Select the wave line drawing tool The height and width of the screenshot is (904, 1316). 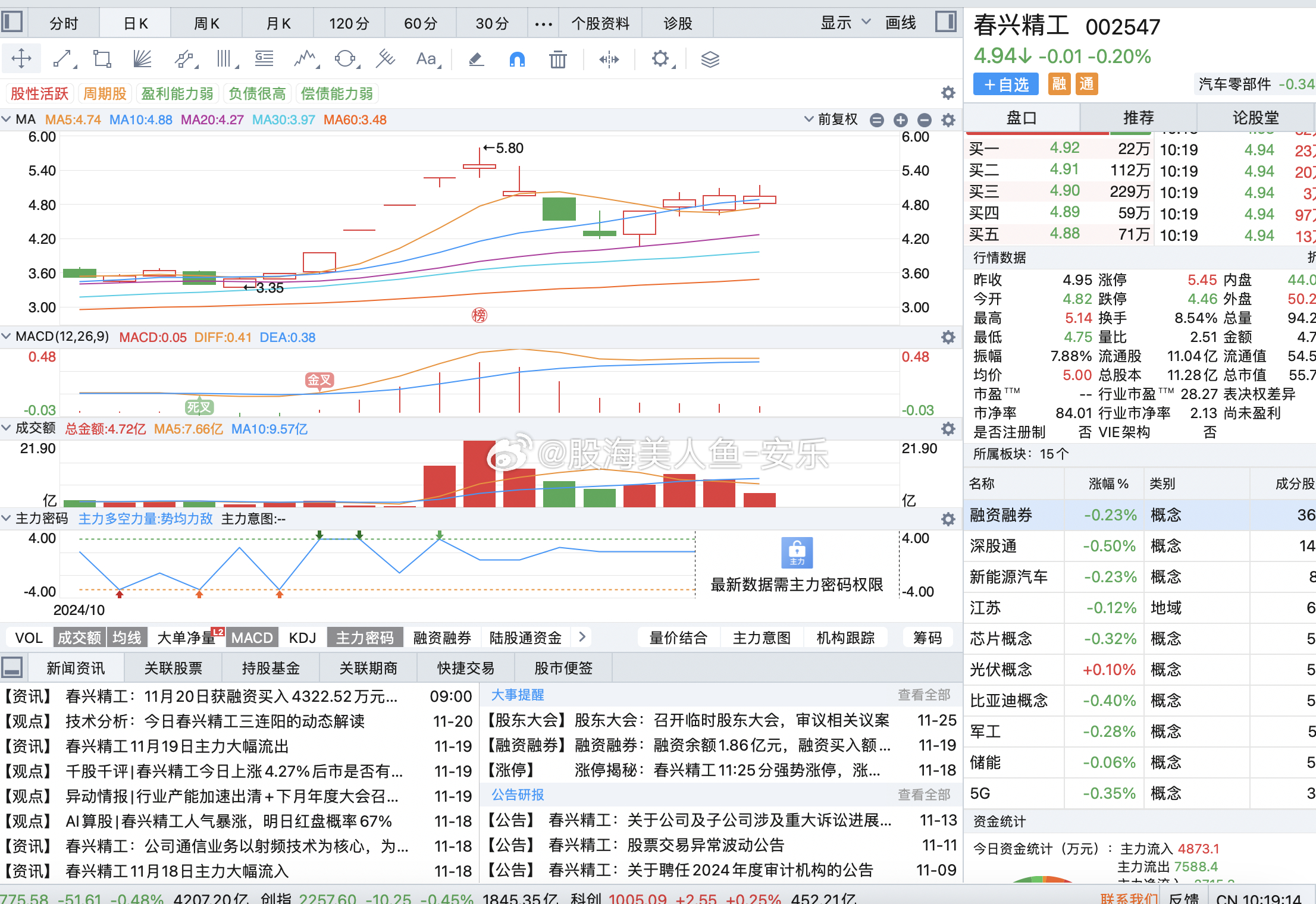tap(306, 59)
